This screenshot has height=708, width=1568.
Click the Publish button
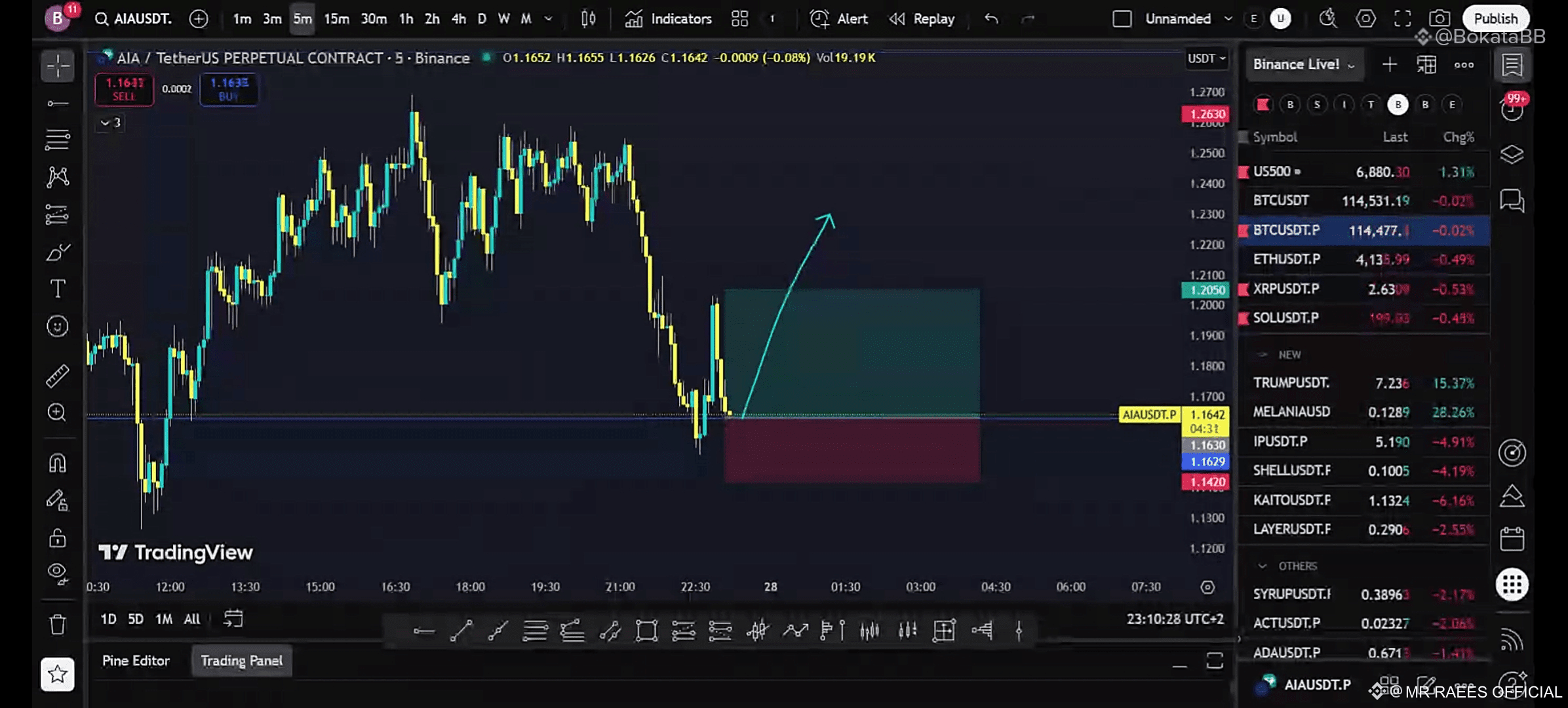[x=1495, y=18]
